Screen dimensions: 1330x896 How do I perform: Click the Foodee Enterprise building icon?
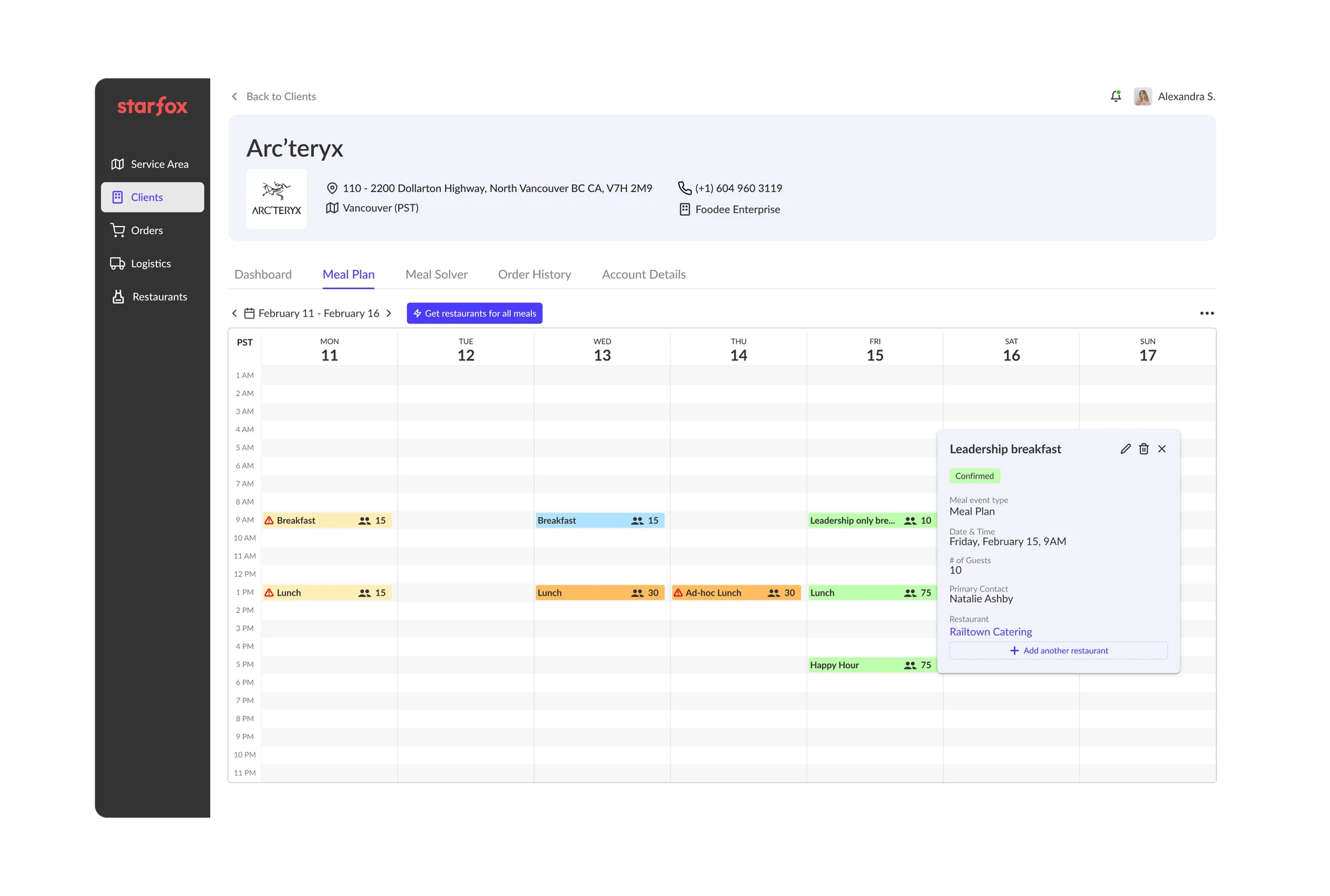point(684,209)
